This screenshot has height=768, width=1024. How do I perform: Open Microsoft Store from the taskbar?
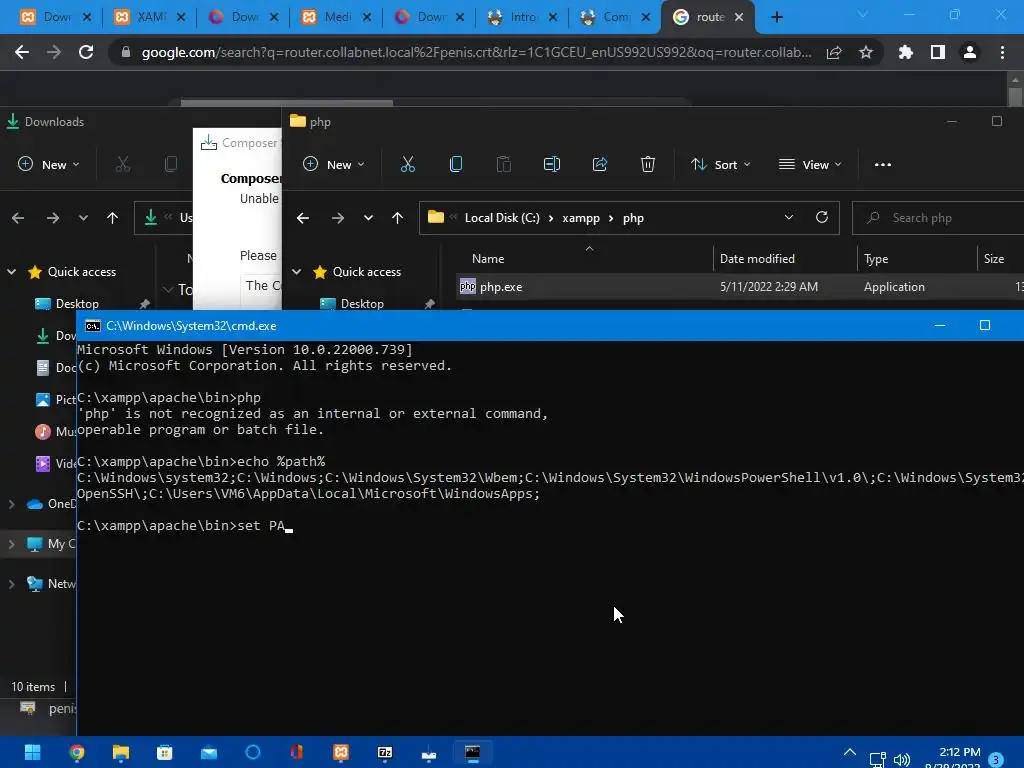165,752
